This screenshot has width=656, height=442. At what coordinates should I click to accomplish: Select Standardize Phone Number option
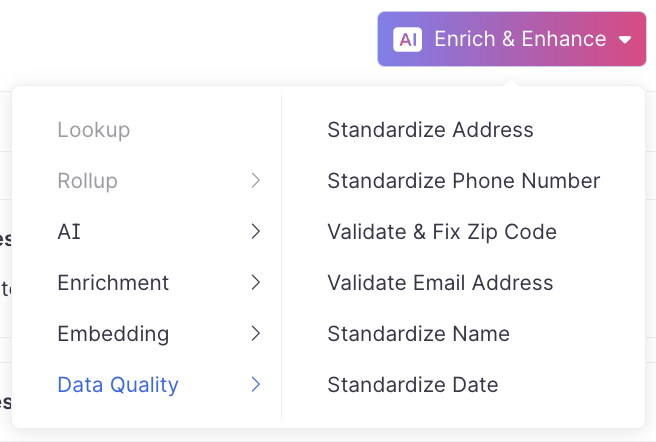463,181
